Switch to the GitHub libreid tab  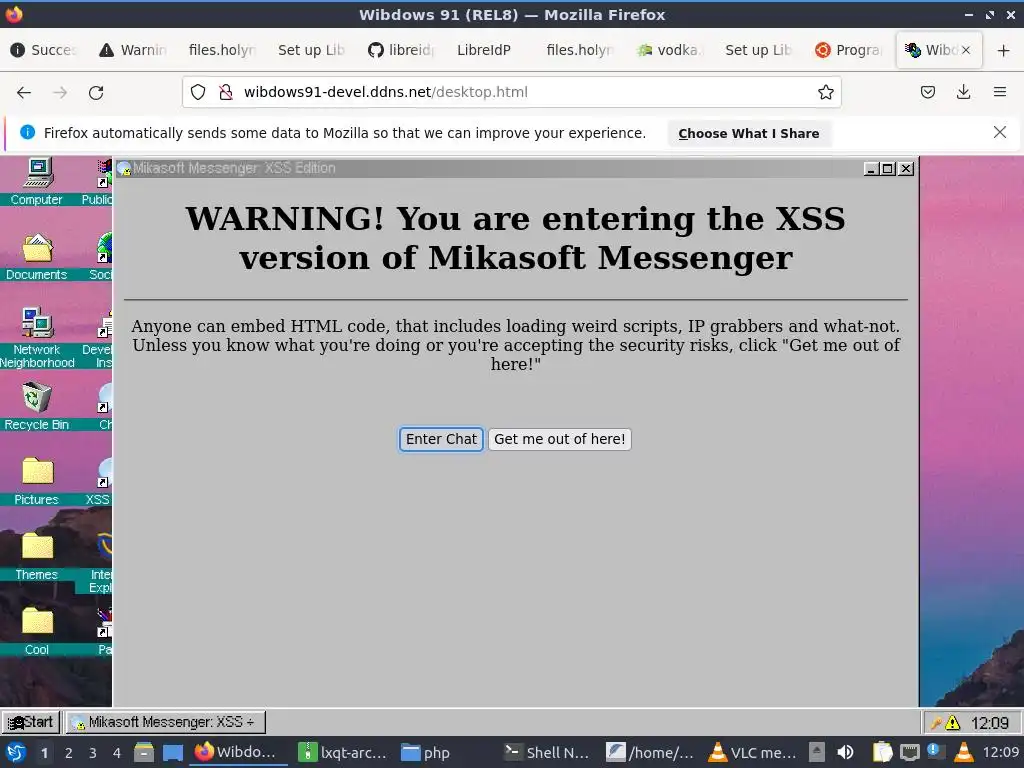(402, 50)
